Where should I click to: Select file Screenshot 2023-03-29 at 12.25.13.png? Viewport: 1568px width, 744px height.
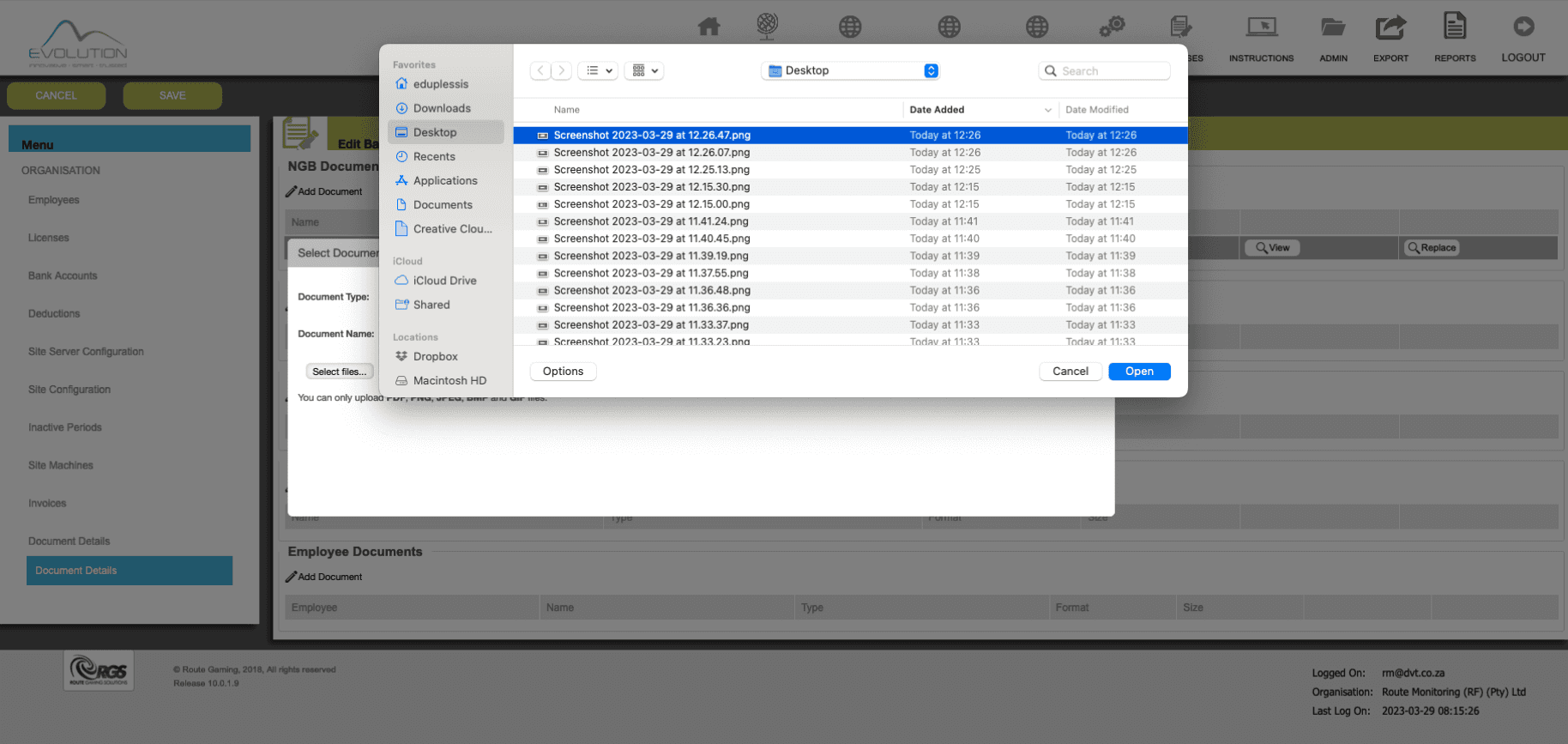click(850, 169)
